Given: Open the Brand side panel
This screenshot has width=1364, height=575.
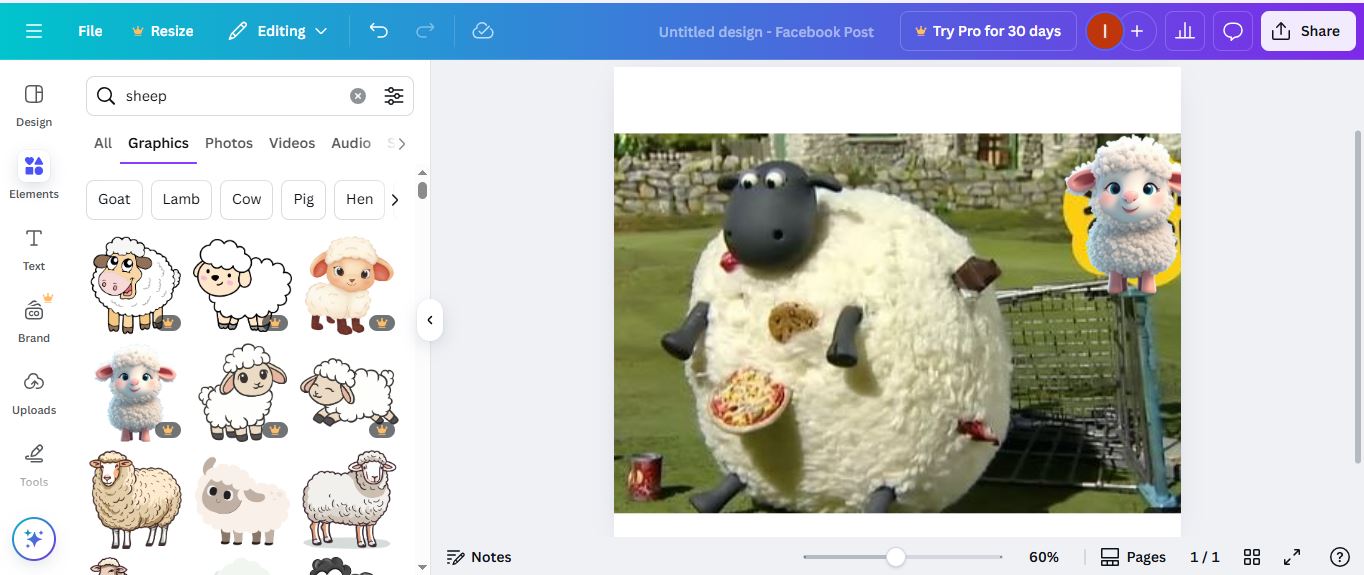Looking at the screenshot, I should (34, 321).
